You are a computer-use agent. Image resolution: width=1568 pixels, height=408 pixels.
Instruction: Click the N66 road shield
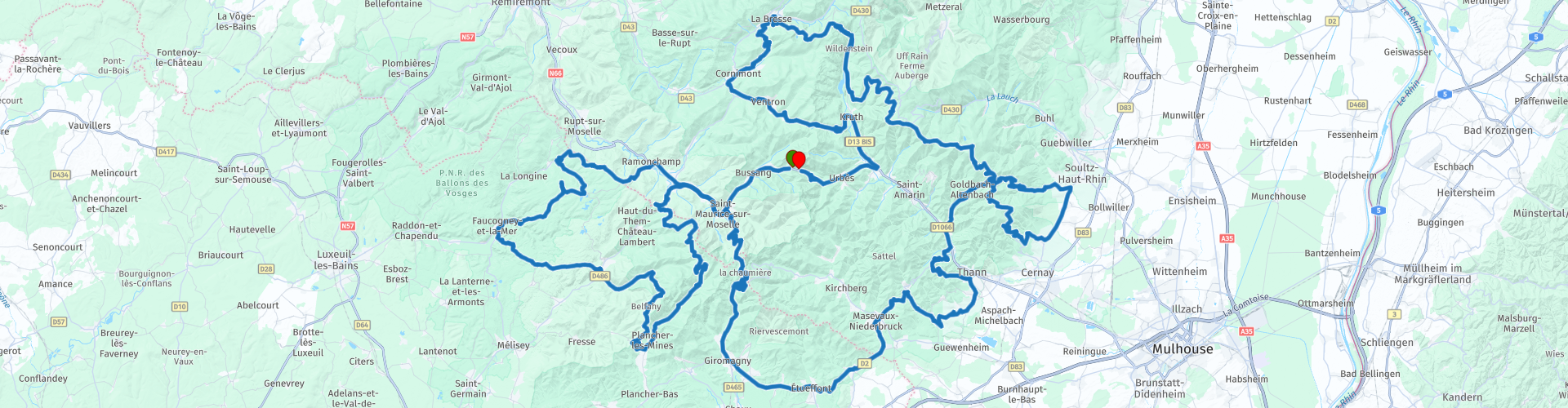(x=555, y=73)
